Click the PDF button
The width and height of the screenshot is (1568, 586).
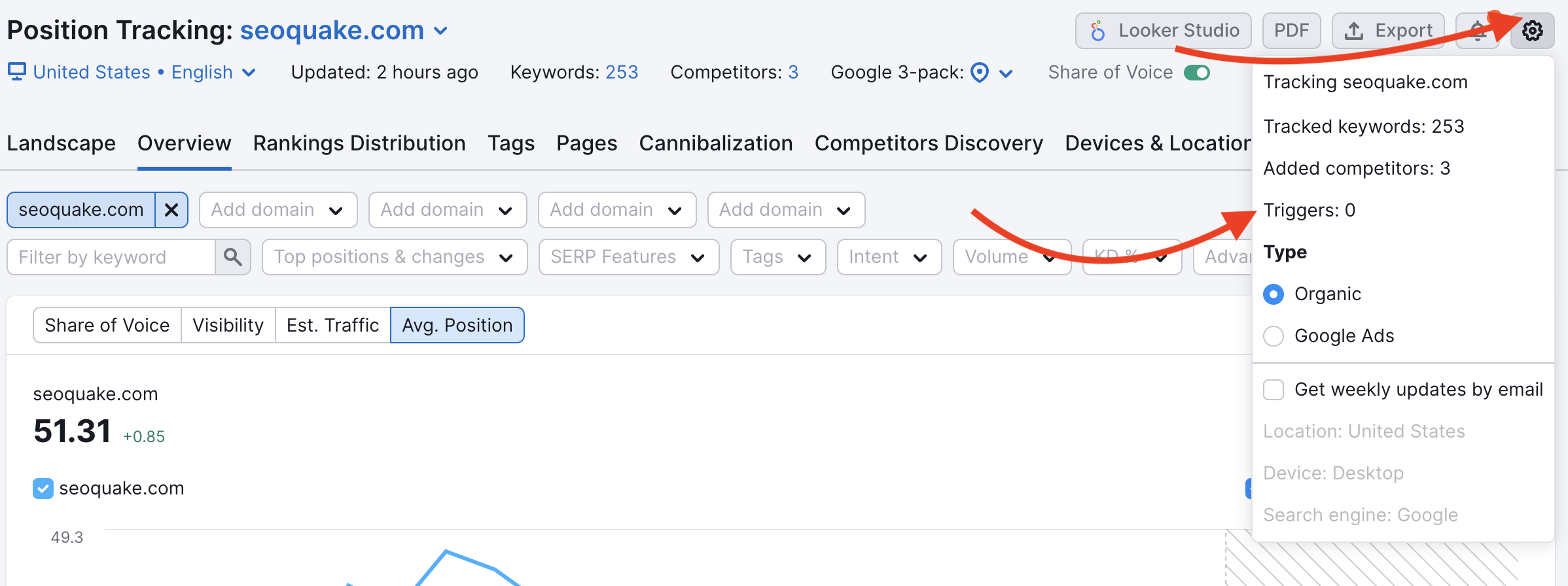1291,31
